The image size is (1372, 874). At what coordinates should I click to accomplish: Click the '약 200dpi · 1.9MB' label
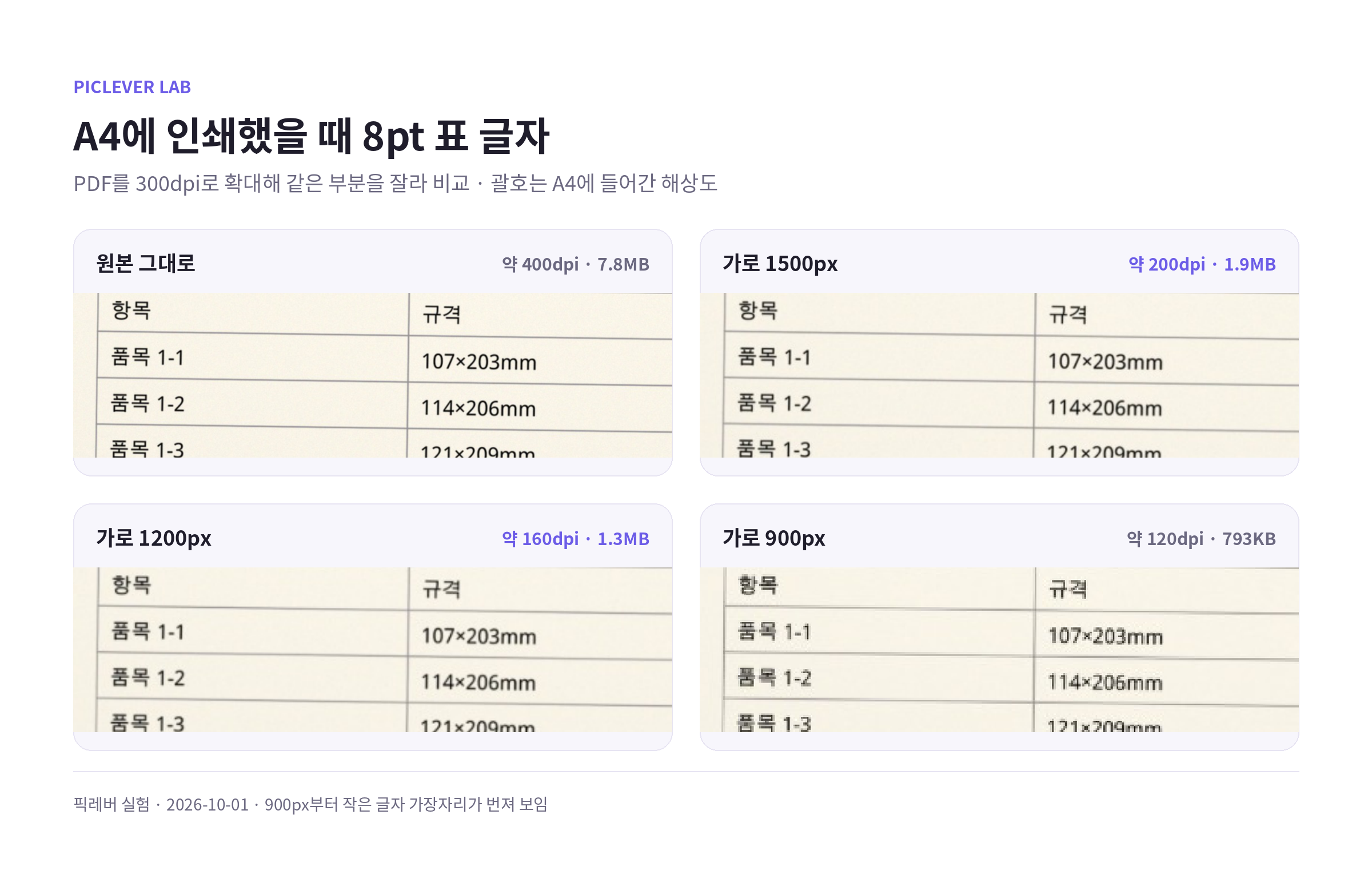click(x=1202, y=264)
